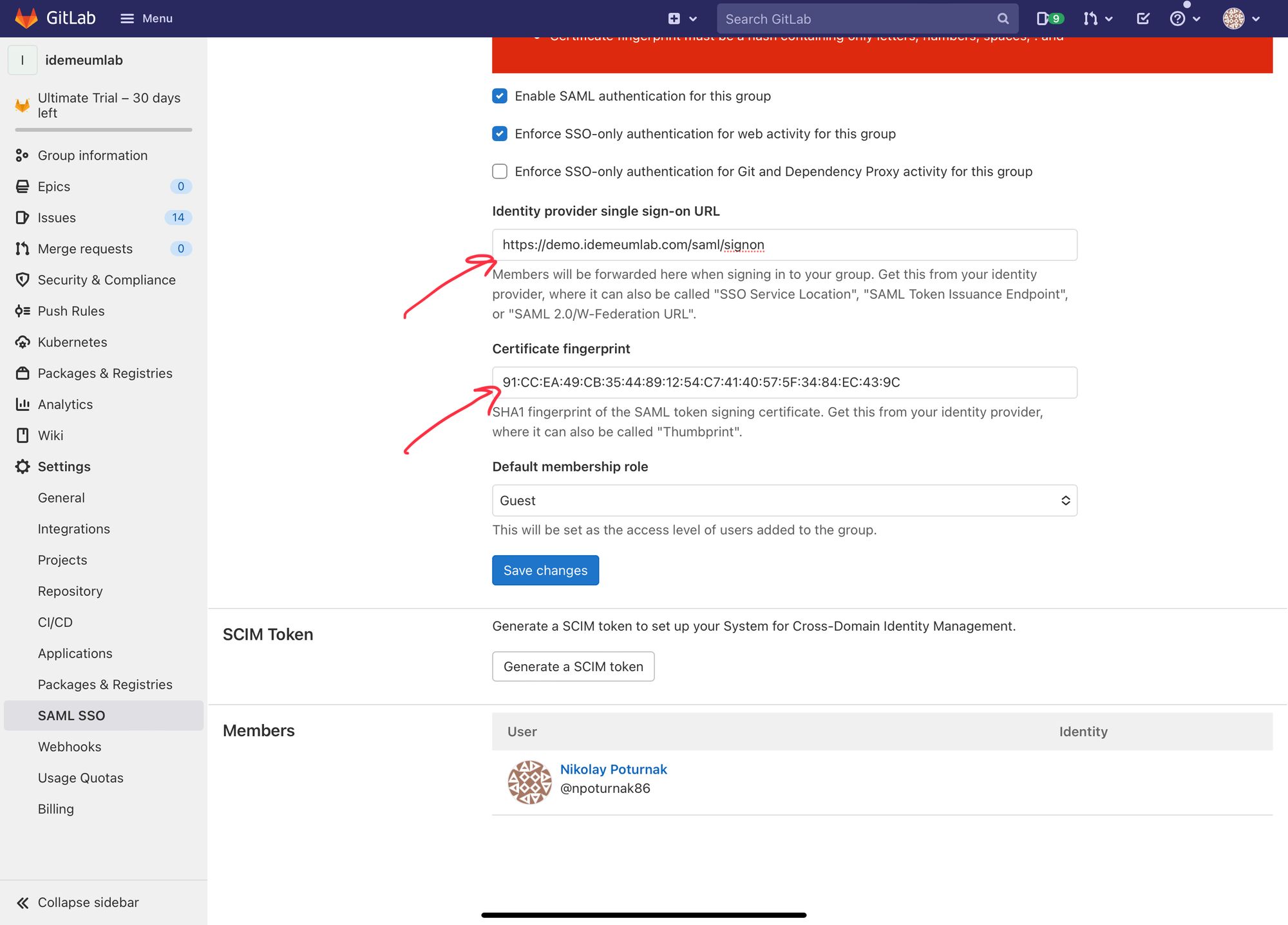Open Ultimate Trial 30 days left
The width and height of the screenshot is (1288, 925).
tap(104, 105)
